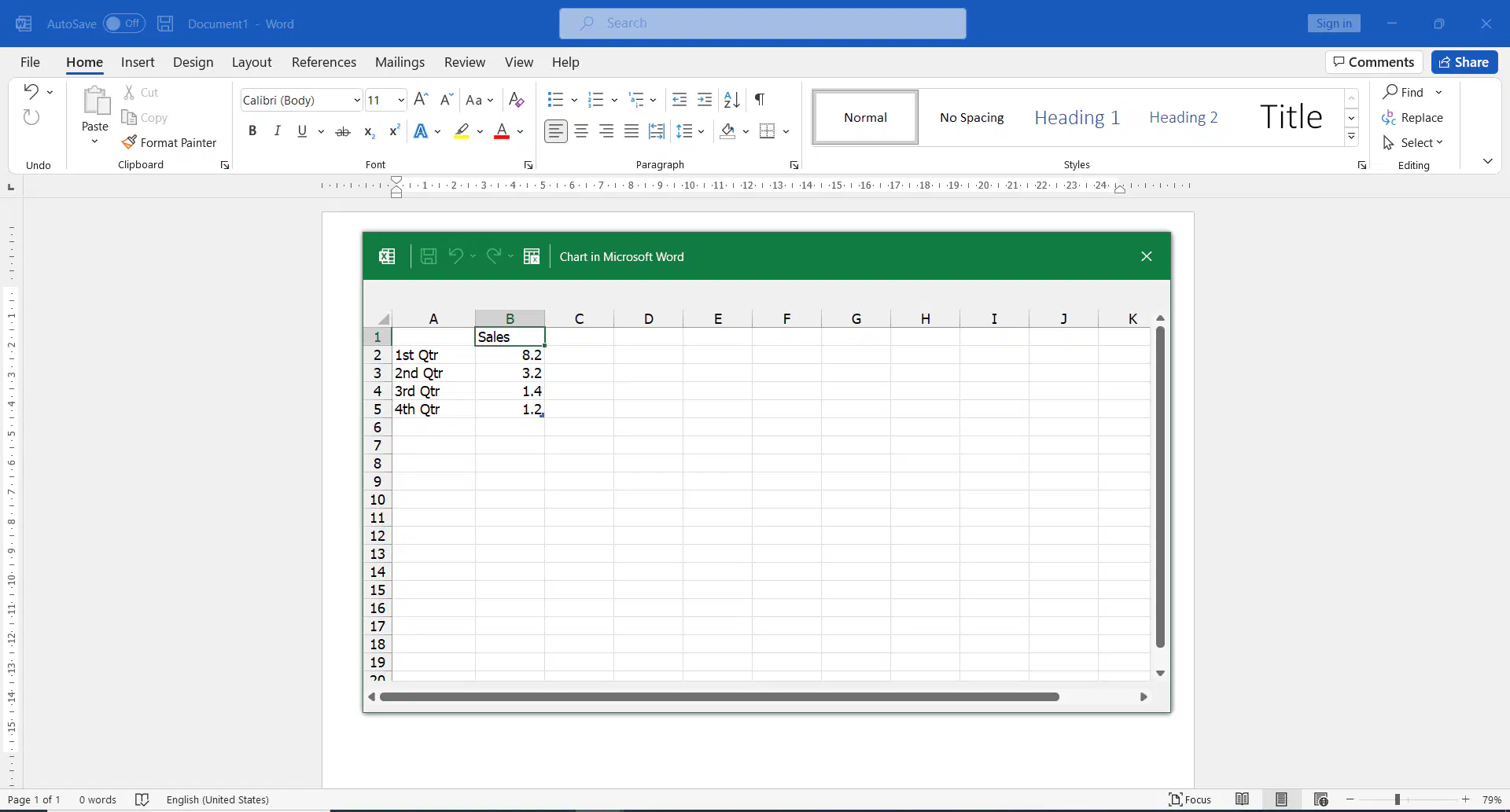The height and width of the screenshot is (812, 1510).
Task: Click Replace in the Editing group
Action: click(1412, 117)
